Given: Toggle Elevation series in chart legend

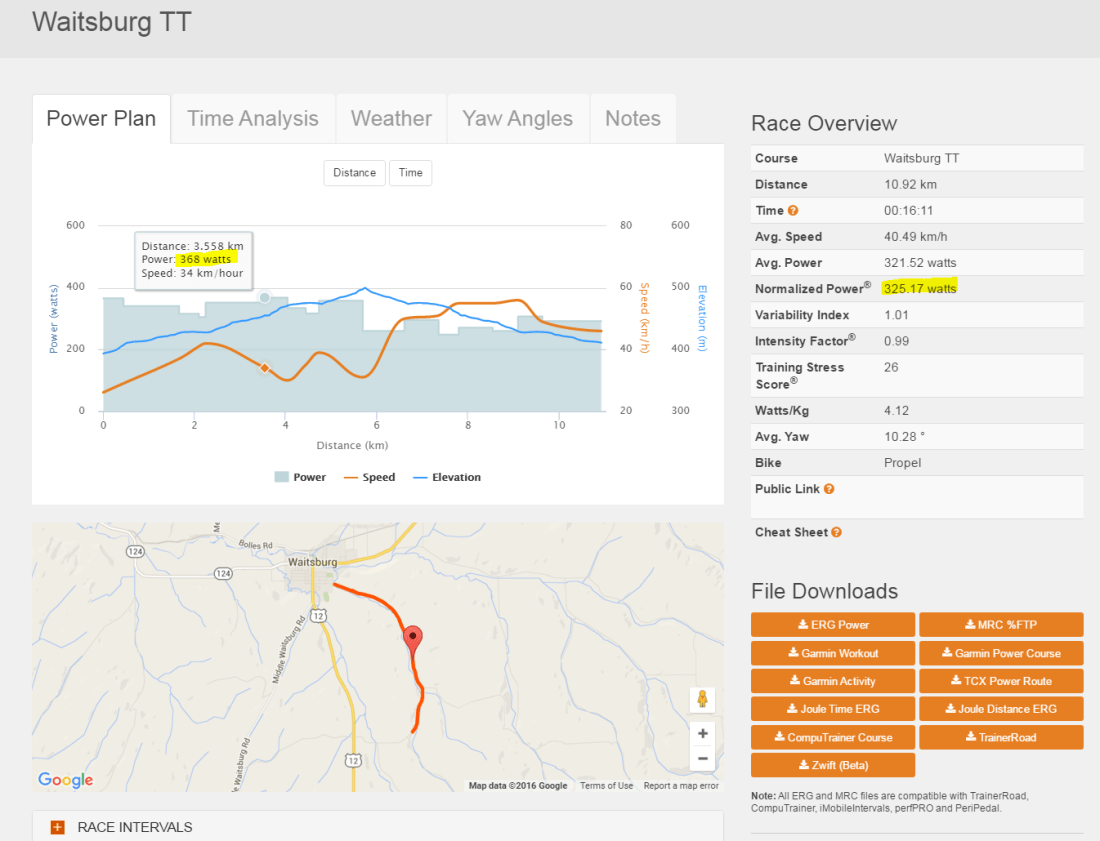Looking at the screenshot, I should (446, 478).
